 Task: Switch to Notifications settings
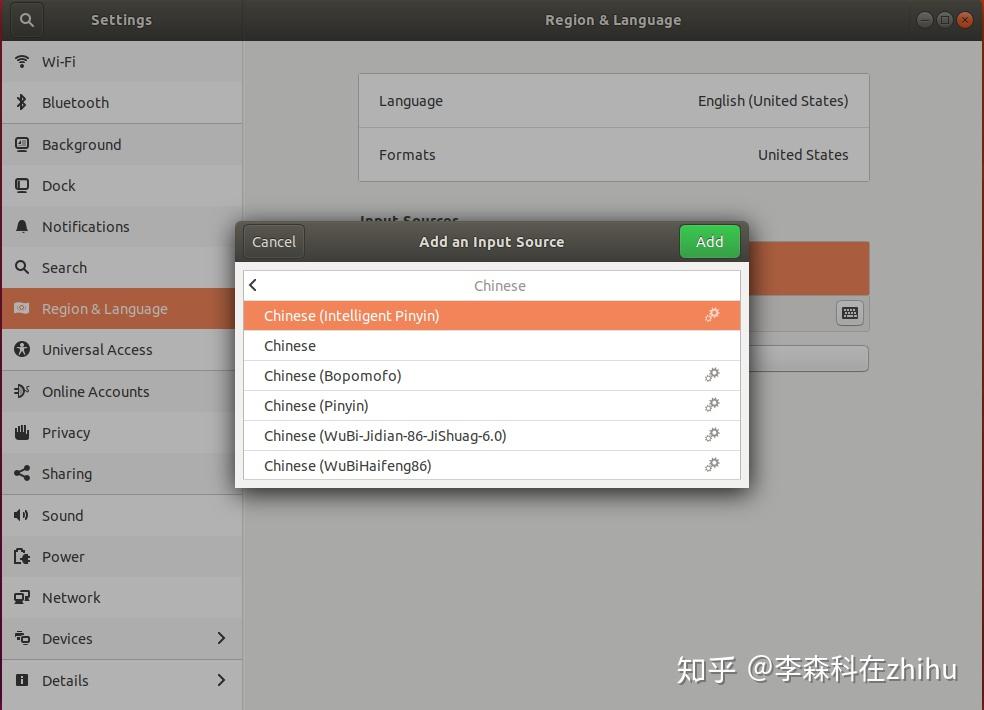pyautogui.click(x=122, y=227)
